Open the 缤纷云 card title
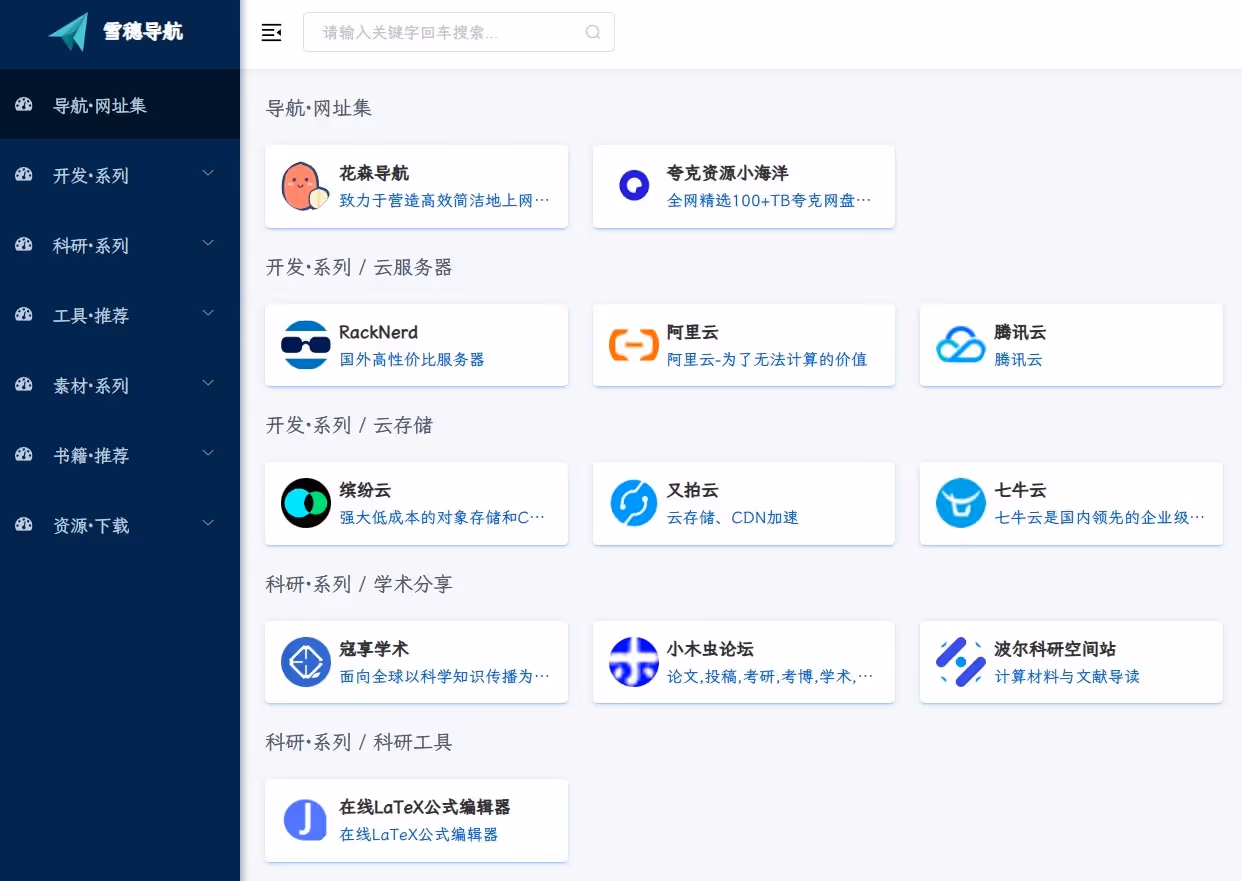Image resolution: width=1242 pixels, height=881 pixels. pos(365,491)
